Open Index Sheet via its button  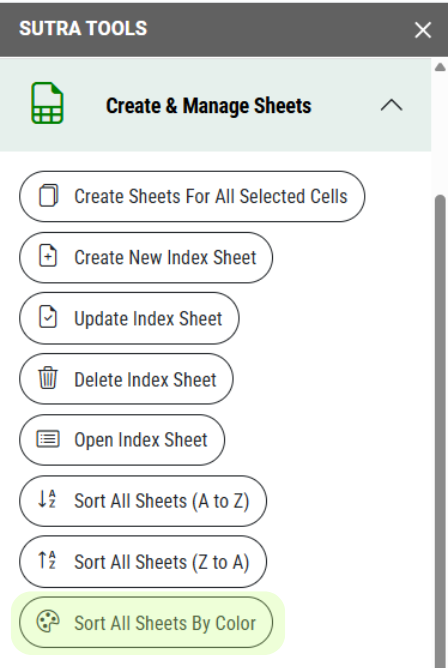click(x=122, y=440)
